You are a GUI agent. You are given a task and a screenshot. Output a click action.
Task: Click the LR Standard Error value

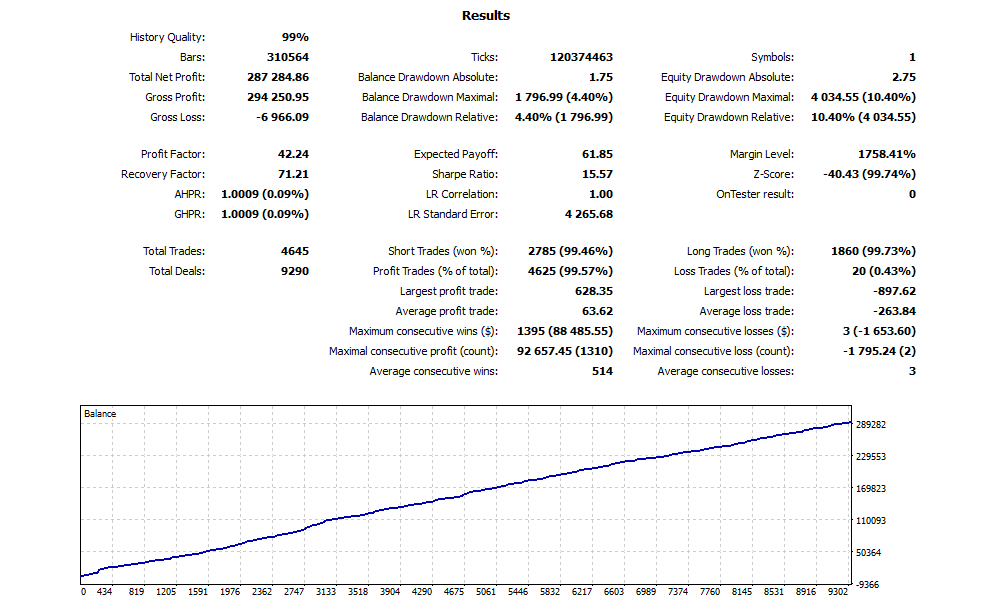[x=589, y=214]
